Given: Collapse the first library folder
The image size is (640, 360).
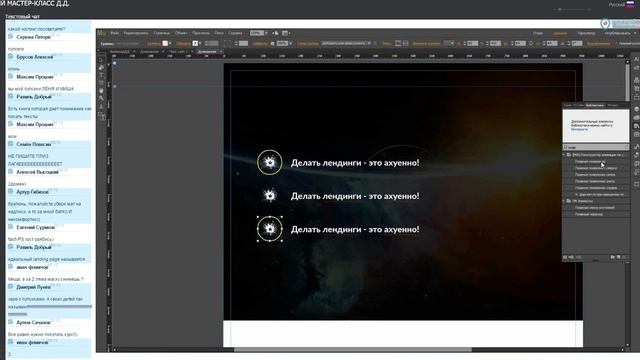Looking at the screenshot, I should (x=564, y=155).
